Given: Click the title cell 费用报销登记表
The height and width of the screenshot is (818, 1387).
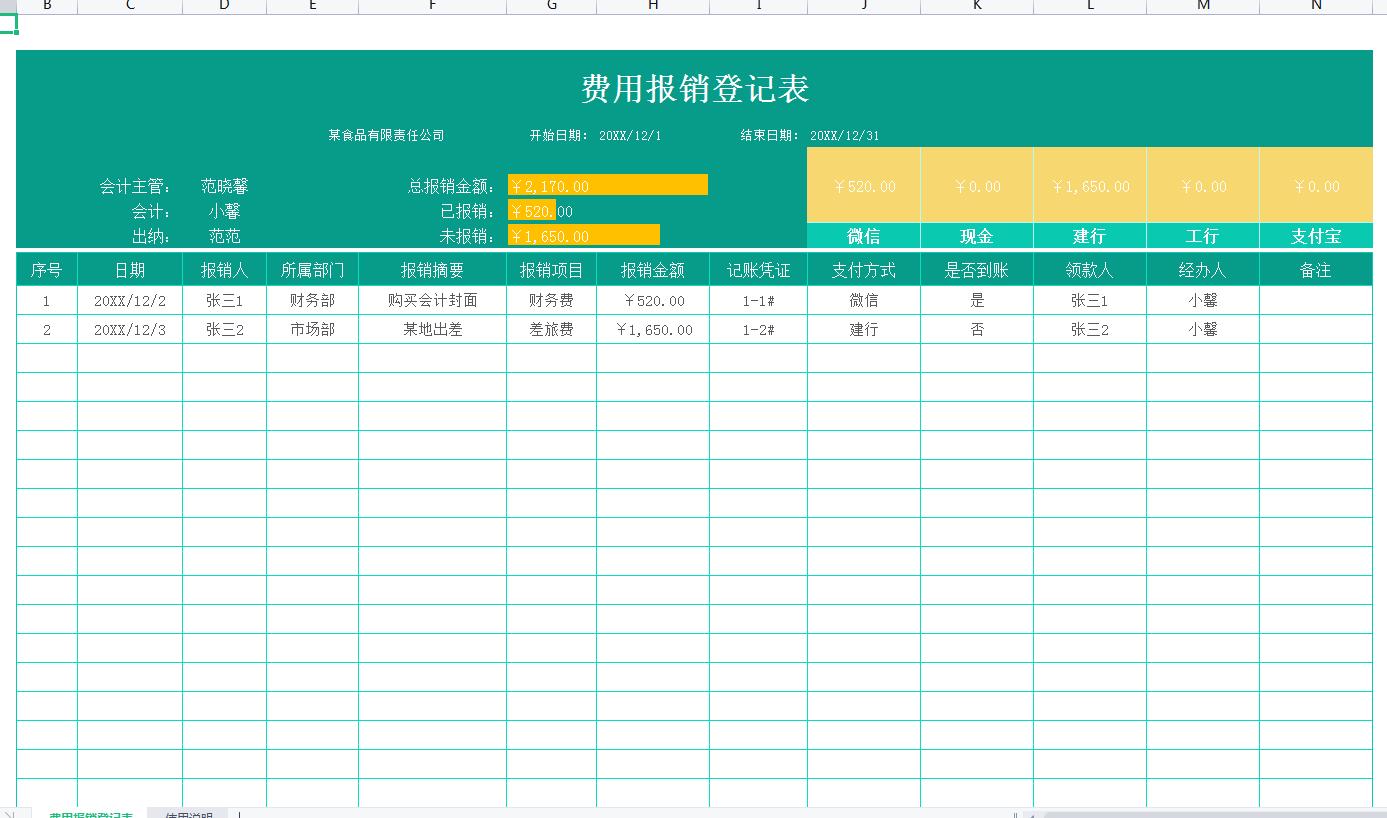Looking at the screenshot, I should coord(693,89).
